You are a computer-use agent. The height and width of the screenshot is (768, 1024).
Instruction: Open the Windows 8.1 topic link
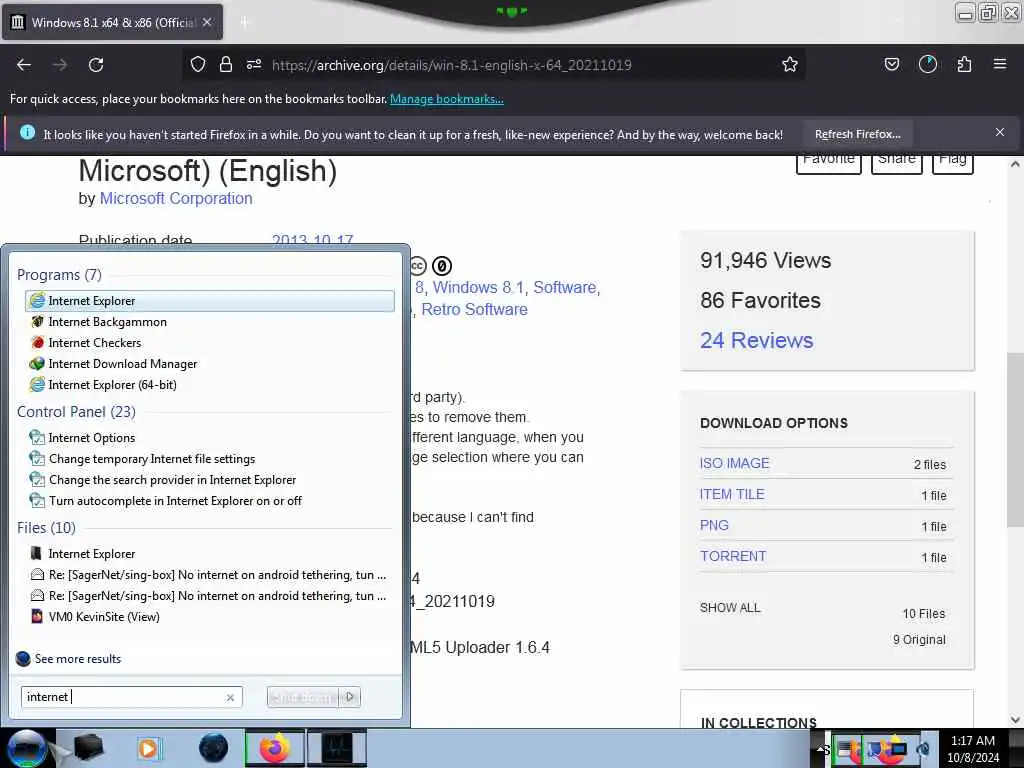478,287
